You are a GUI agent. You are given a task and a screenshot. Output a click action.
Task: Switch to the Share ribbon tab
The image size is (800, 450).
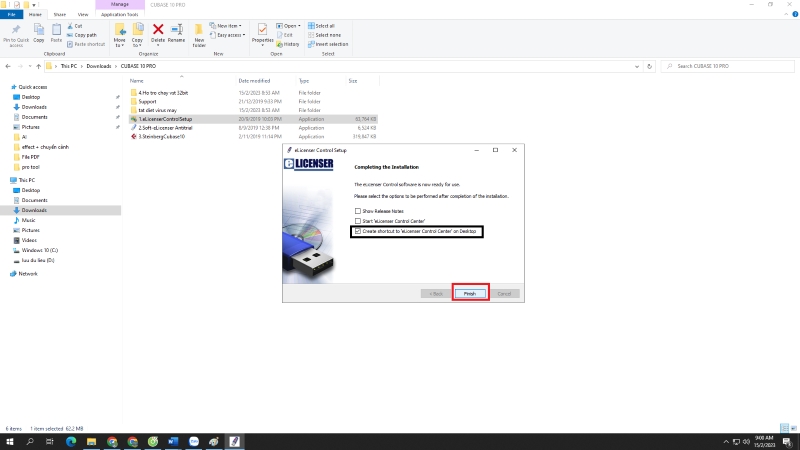(x=60, y=14)
